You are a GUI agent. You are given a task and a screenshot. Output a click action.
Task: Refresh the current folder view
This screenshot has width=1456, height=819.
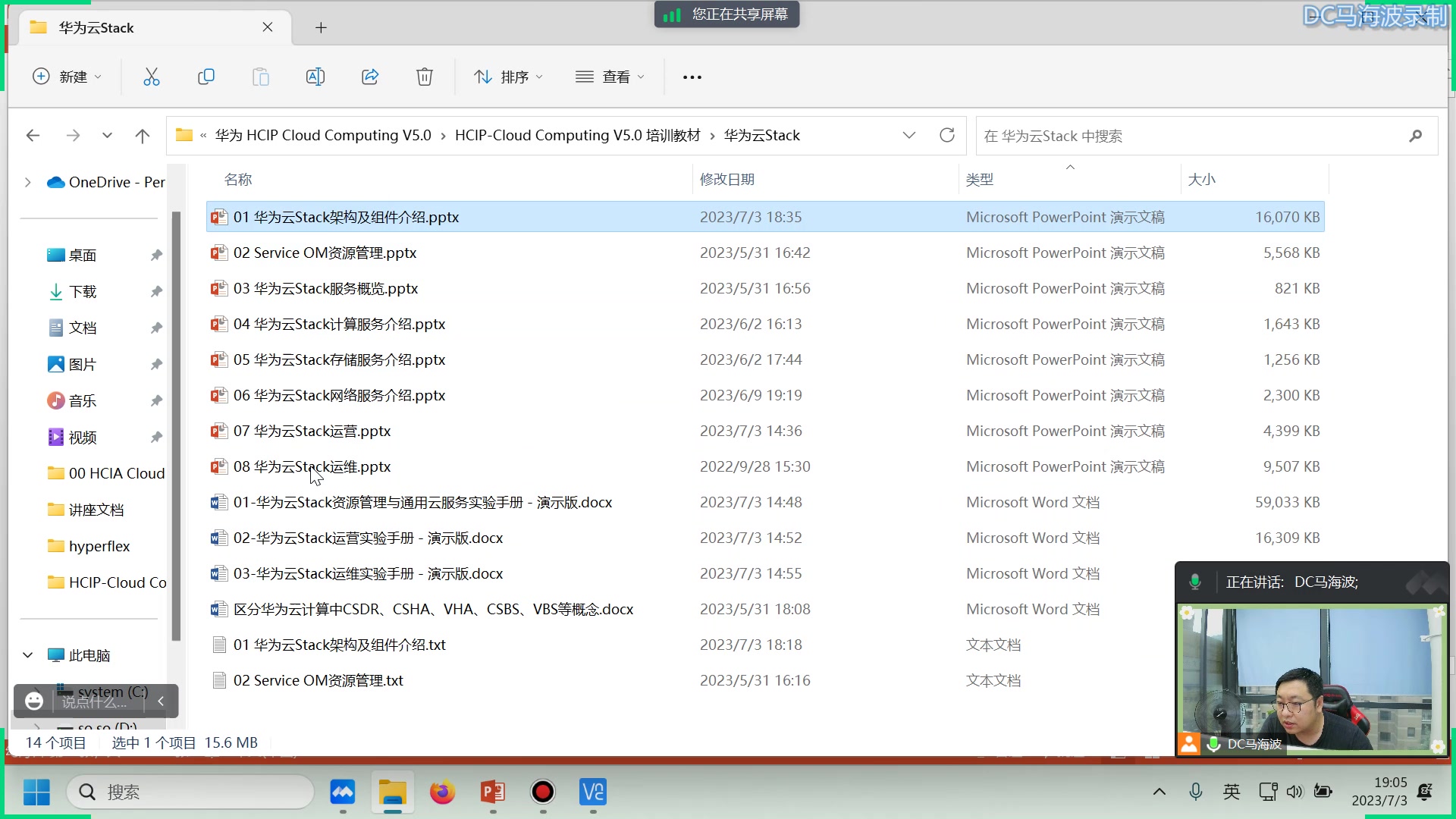click(947, 135)
